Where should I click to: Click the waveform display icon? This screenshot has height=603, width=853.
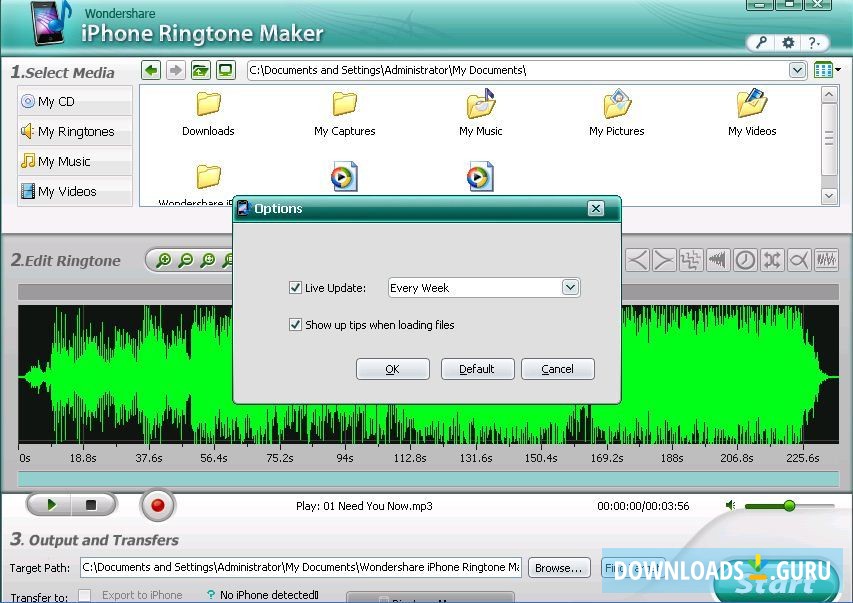click(x=826, y=260)
